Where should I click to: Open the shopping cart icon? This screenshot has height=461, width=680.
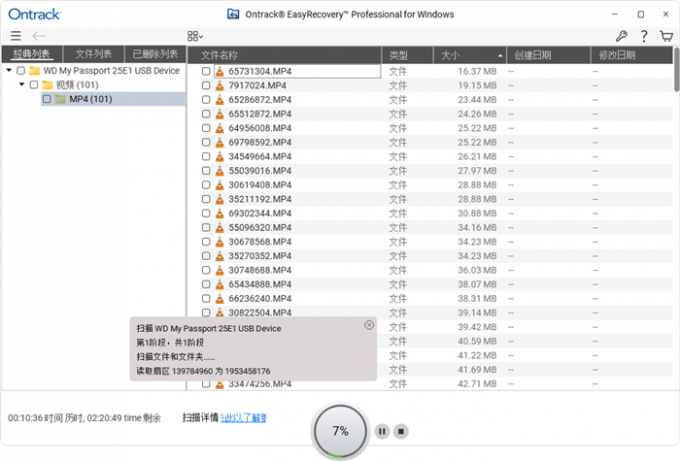click(666, 36)
